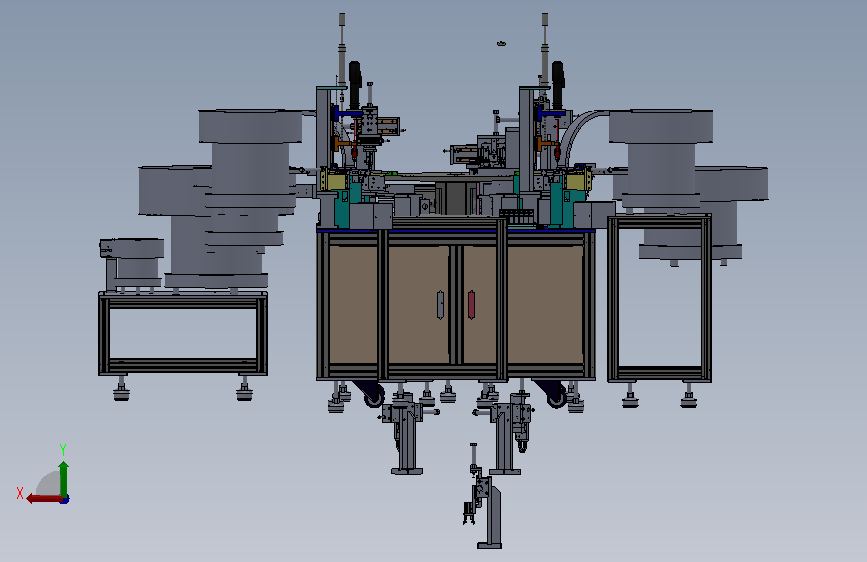
Task: Select the empty aluminum frame stand on the right
Action: 659,299
